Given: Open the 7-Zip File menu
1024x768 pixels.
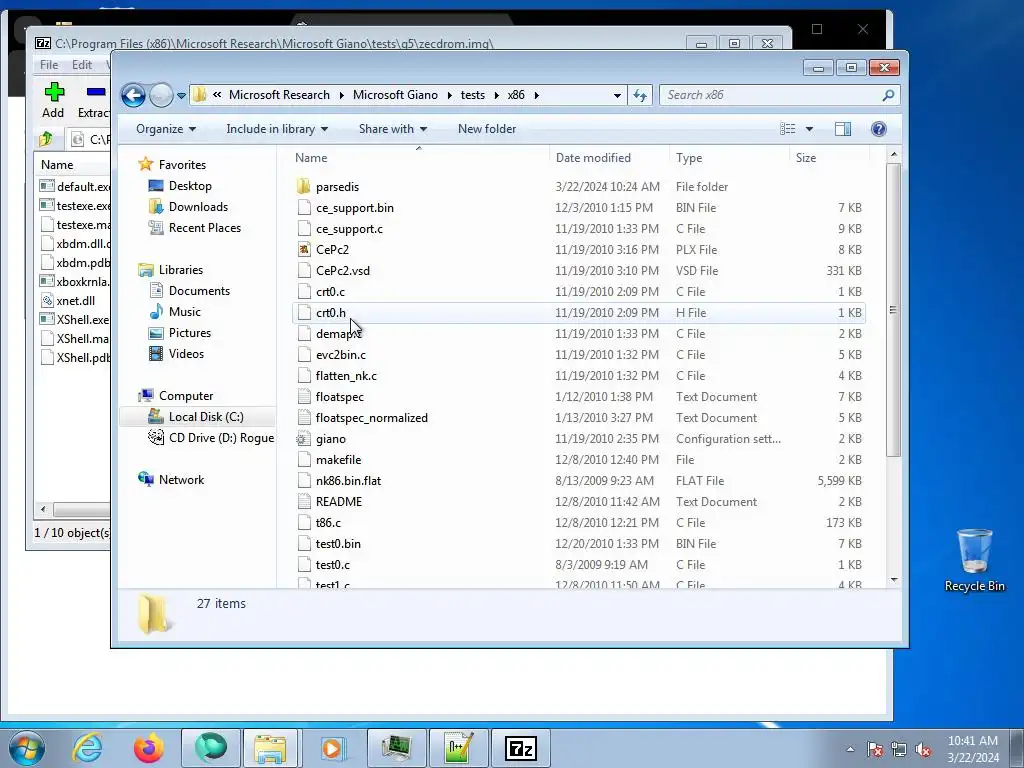Looking at the screenshot, I should coord(48,65).
